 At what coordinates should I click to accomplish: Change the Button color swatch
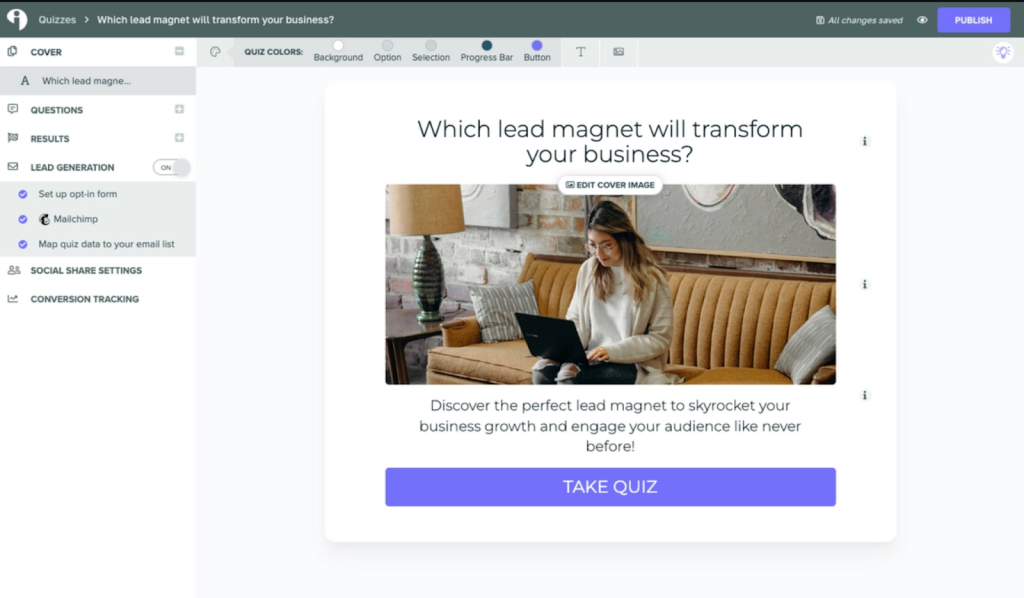pos(537,46)
